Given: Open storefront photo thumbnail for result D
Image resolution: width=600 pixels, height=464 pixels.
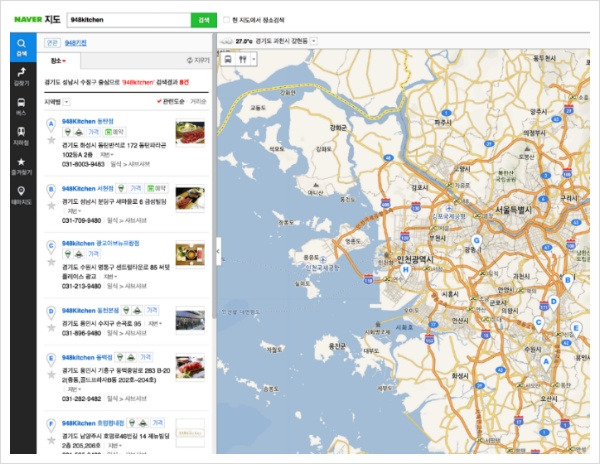Looking at the screenshot, I should pos(190,320).
